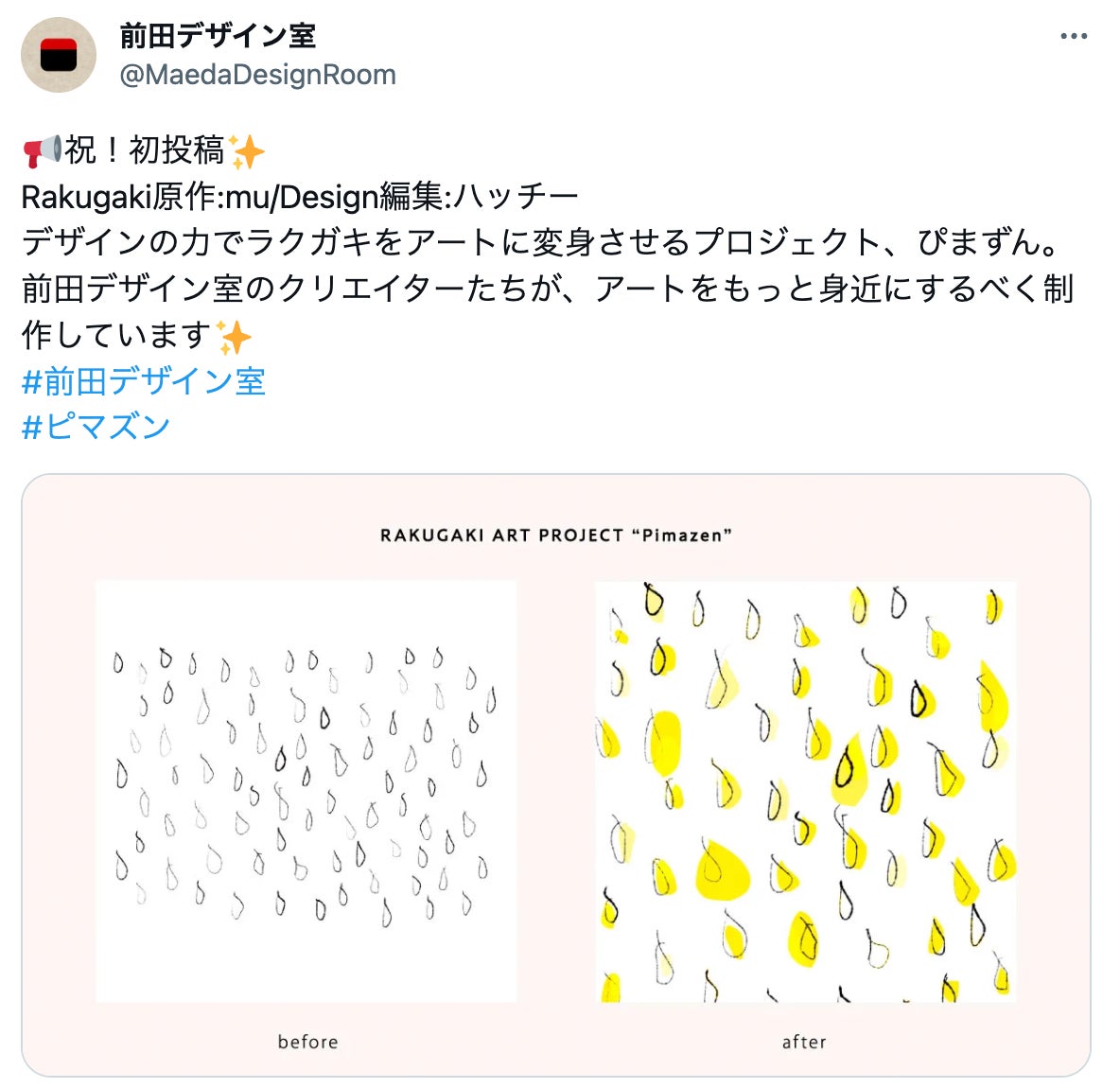
Task: Click the sparkle emoji after 作しています
Action: (235, 337)
